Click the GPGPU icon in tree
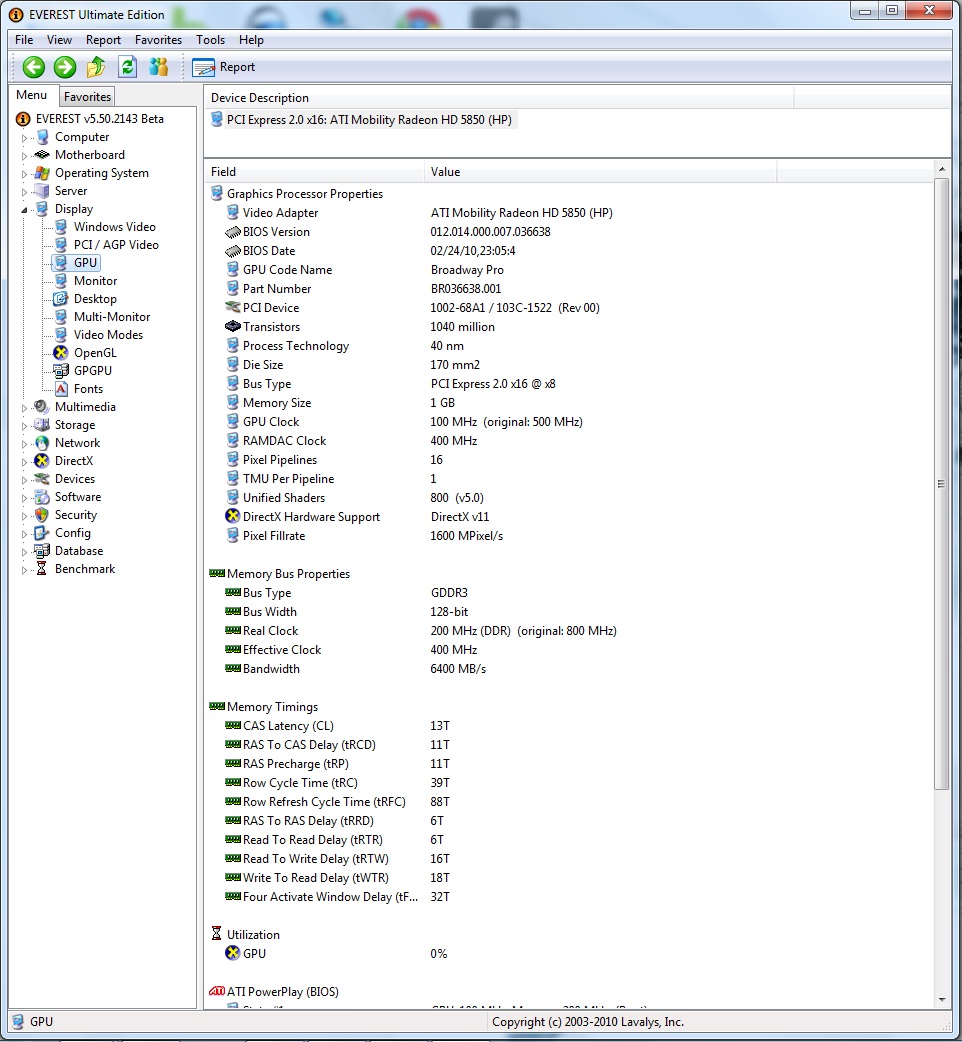 60,371
